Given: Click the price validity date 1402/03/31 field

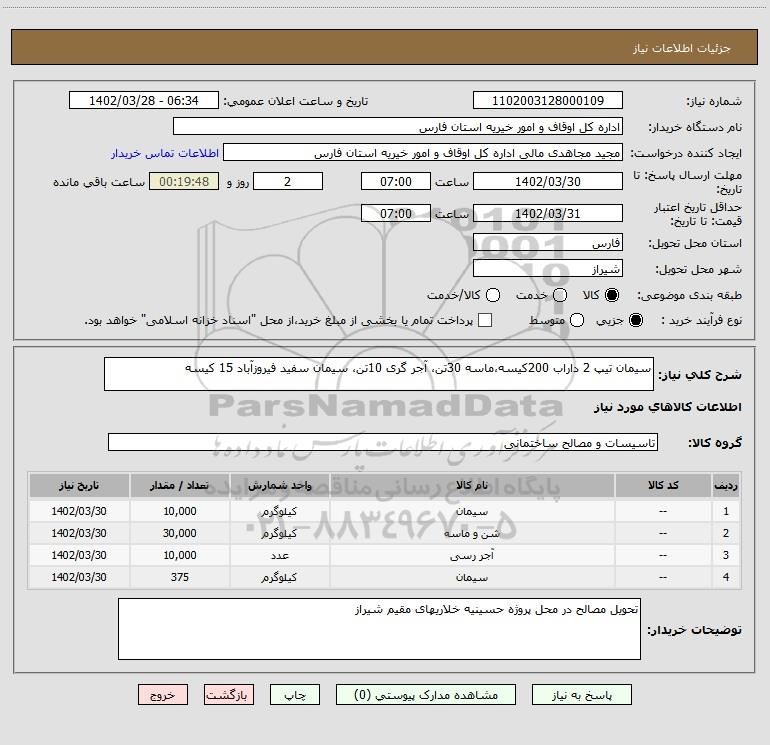Looking at the screenshot, I should coord(548,213).
